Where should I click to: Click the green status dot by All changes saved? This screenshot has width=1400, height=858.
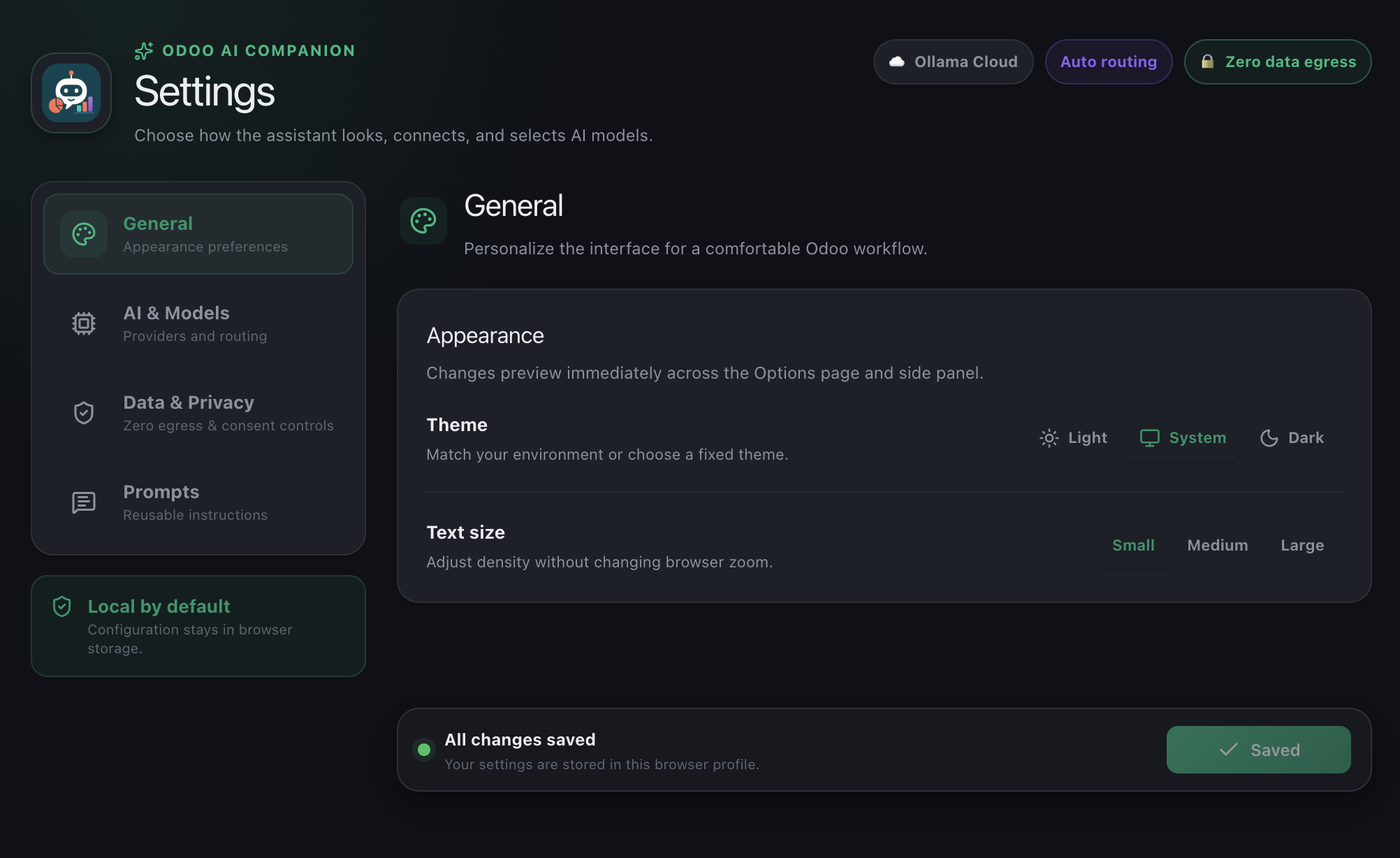424,750
